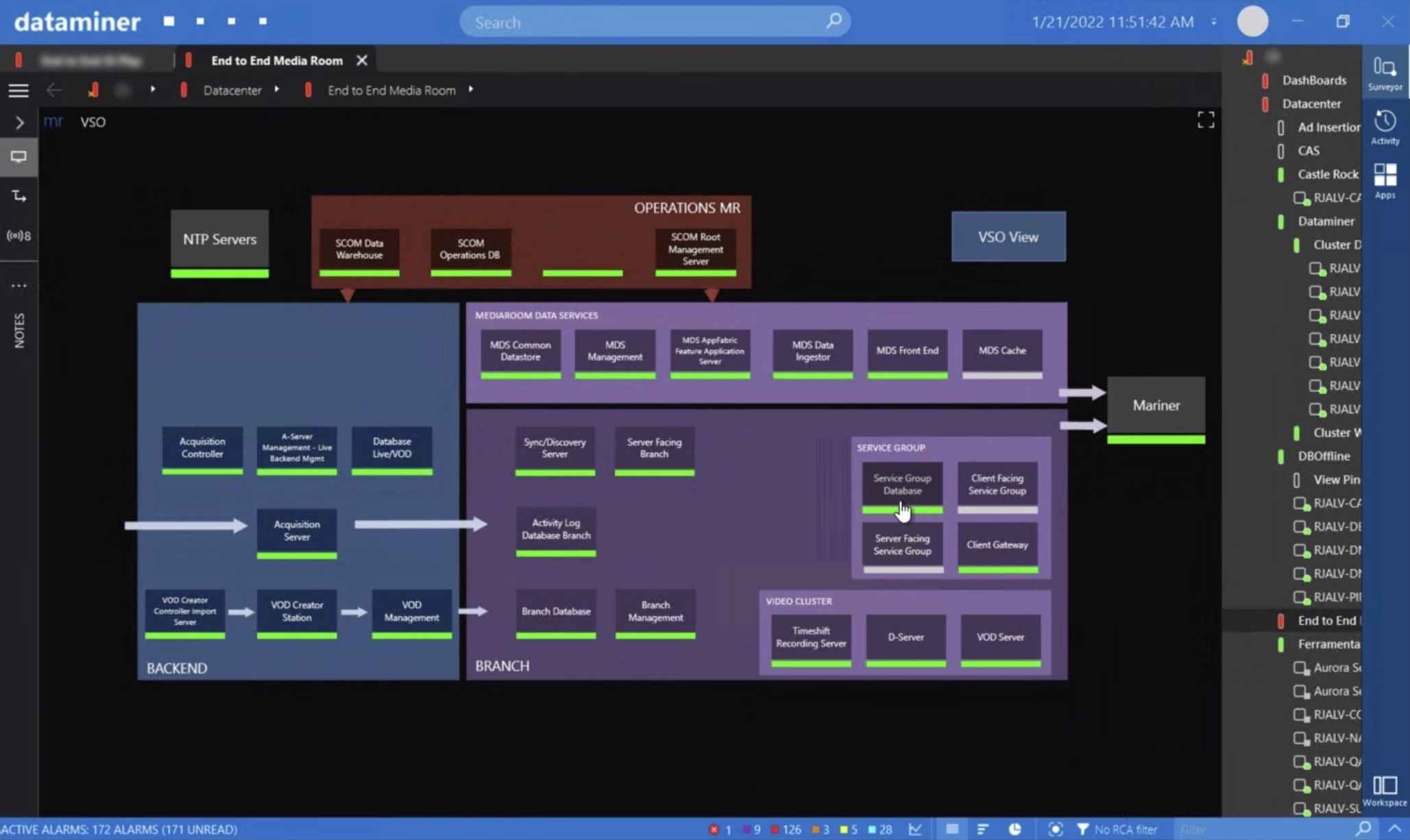Open the NOTES side tab
Viewport: 1410px width, 840px height.
click(x=19, y=330)
